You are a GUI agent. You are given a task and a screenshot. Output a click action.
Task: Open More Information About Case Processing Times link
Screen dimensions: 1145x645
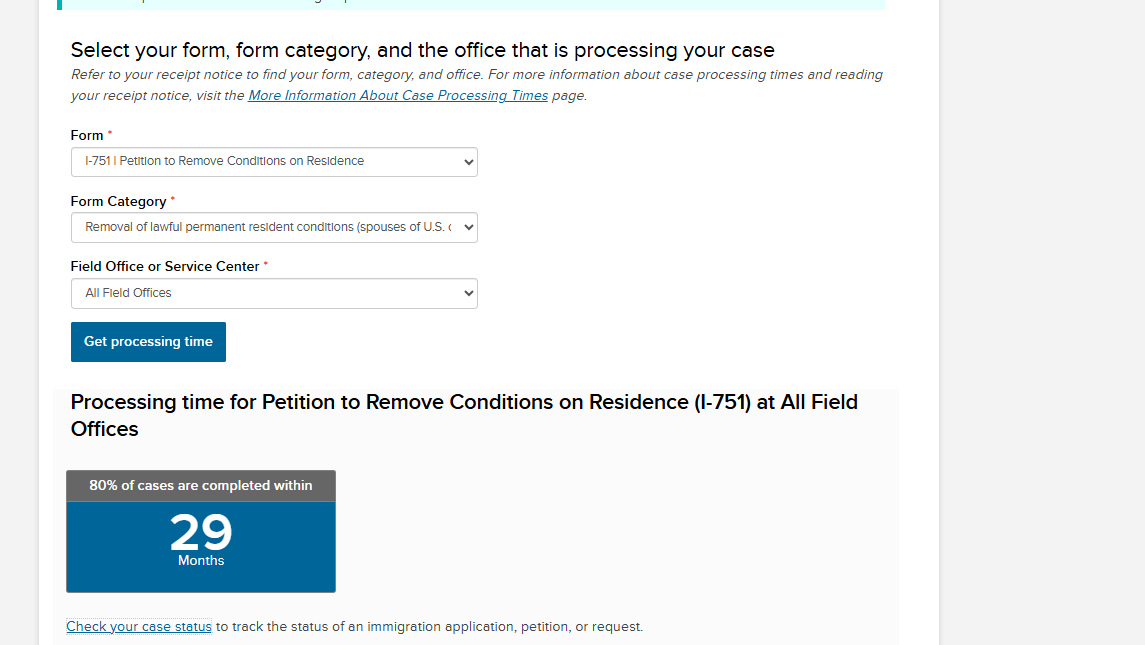(x=398, y=96)
